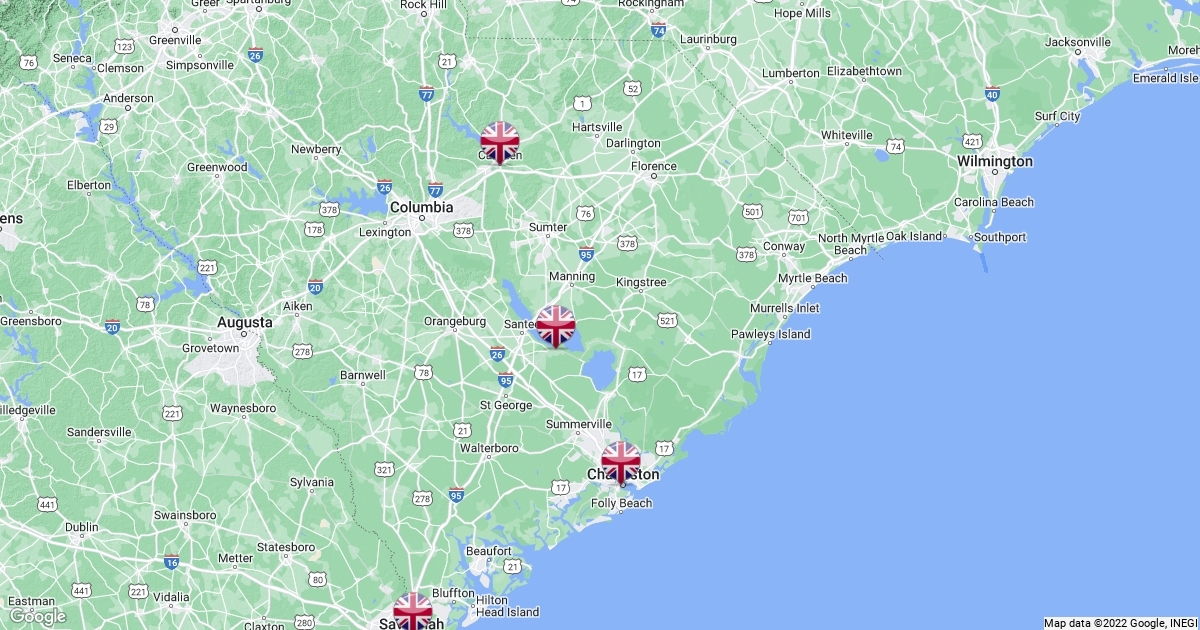The height and width of the screenshot is (630, 1200).
Task: Click the Interstate 16 shield near Metter
Action: click(171, 562)
